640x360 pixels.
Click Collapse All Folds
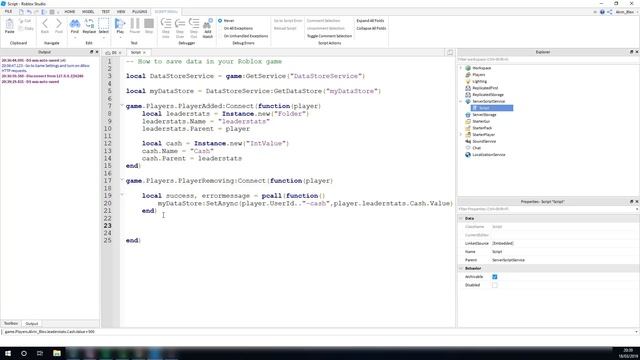click(371, 28)
